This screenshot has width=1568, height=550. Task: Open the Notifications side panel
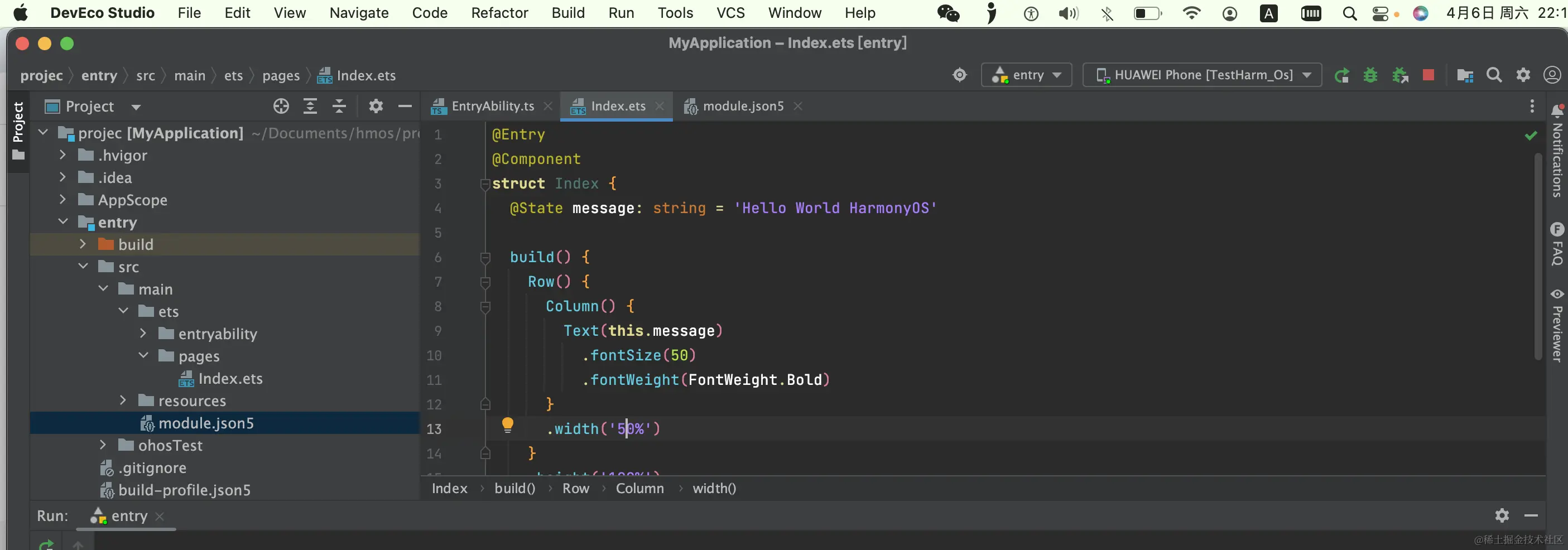tap(1557, 152)
